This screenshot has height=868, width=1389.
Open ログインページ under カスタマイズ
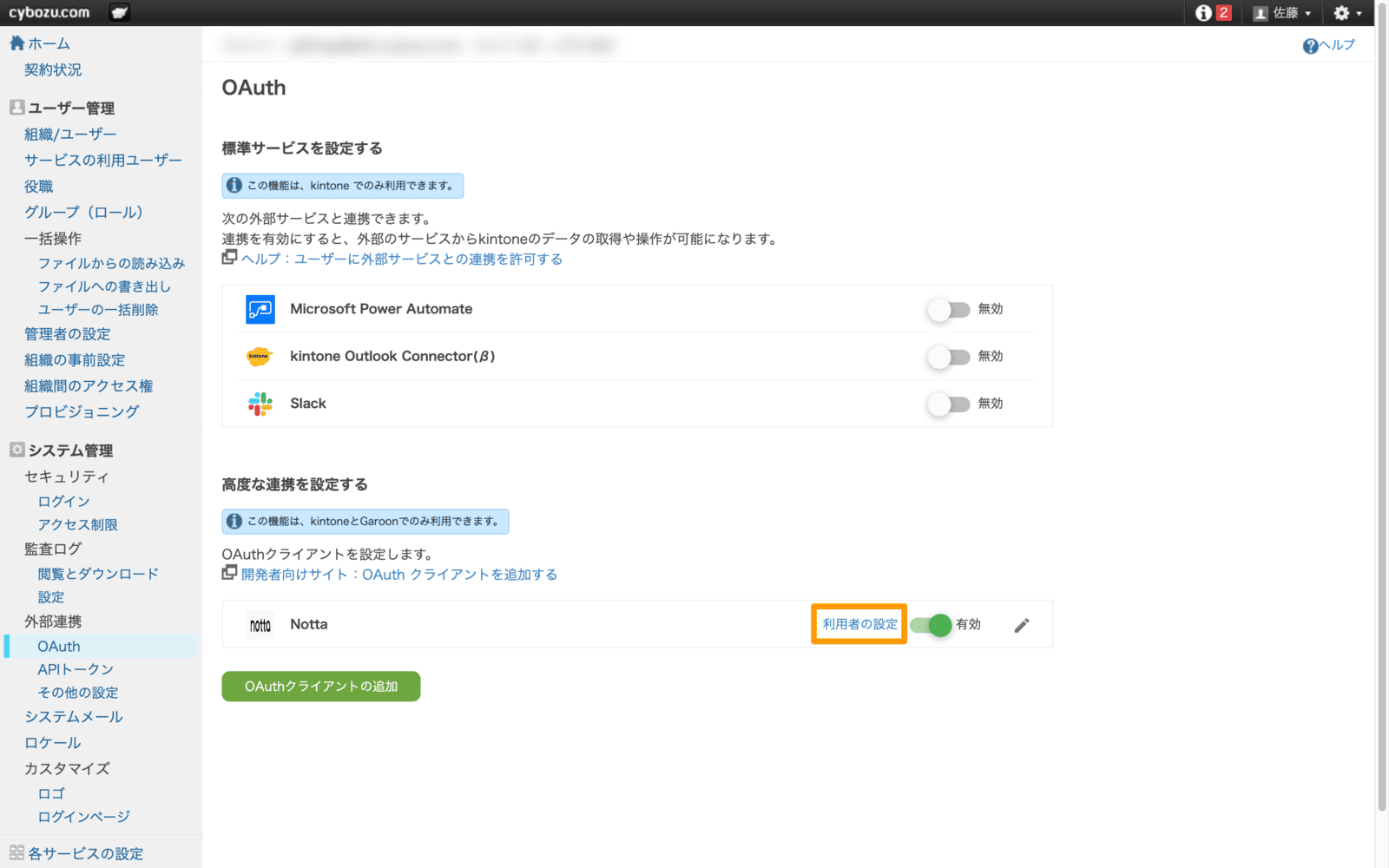pyautogui.click(x=84, y=817)
